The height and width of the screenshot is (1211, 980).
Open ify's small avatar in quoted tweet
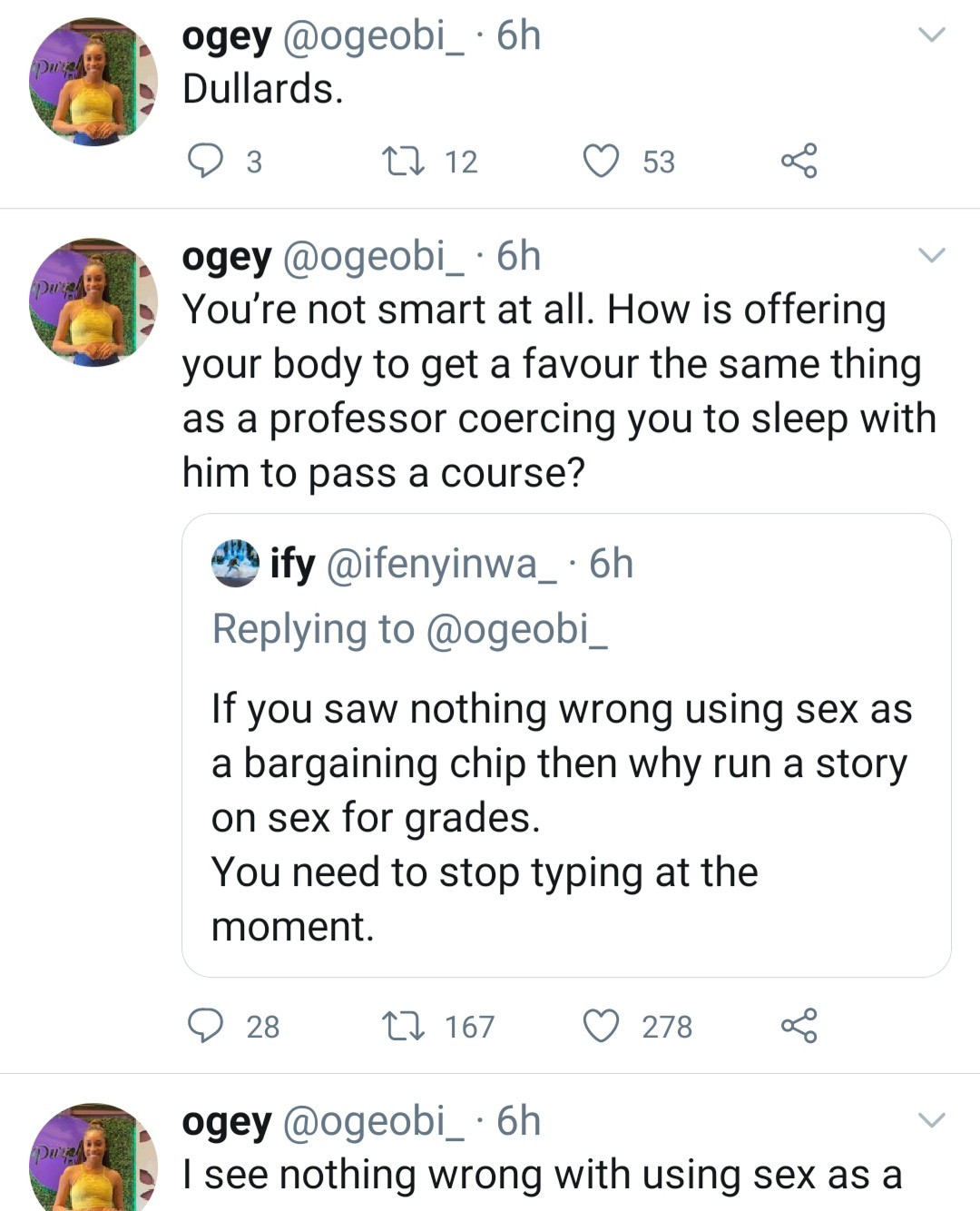point(235,564)
